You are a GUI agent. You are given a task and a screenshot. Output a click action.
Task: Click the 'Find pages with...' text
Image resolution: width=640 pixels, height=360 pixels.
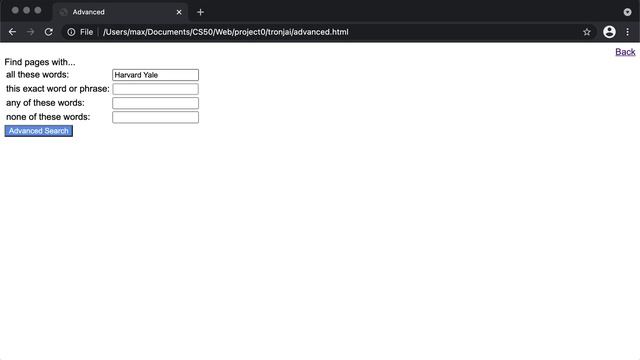coord(40,62)
